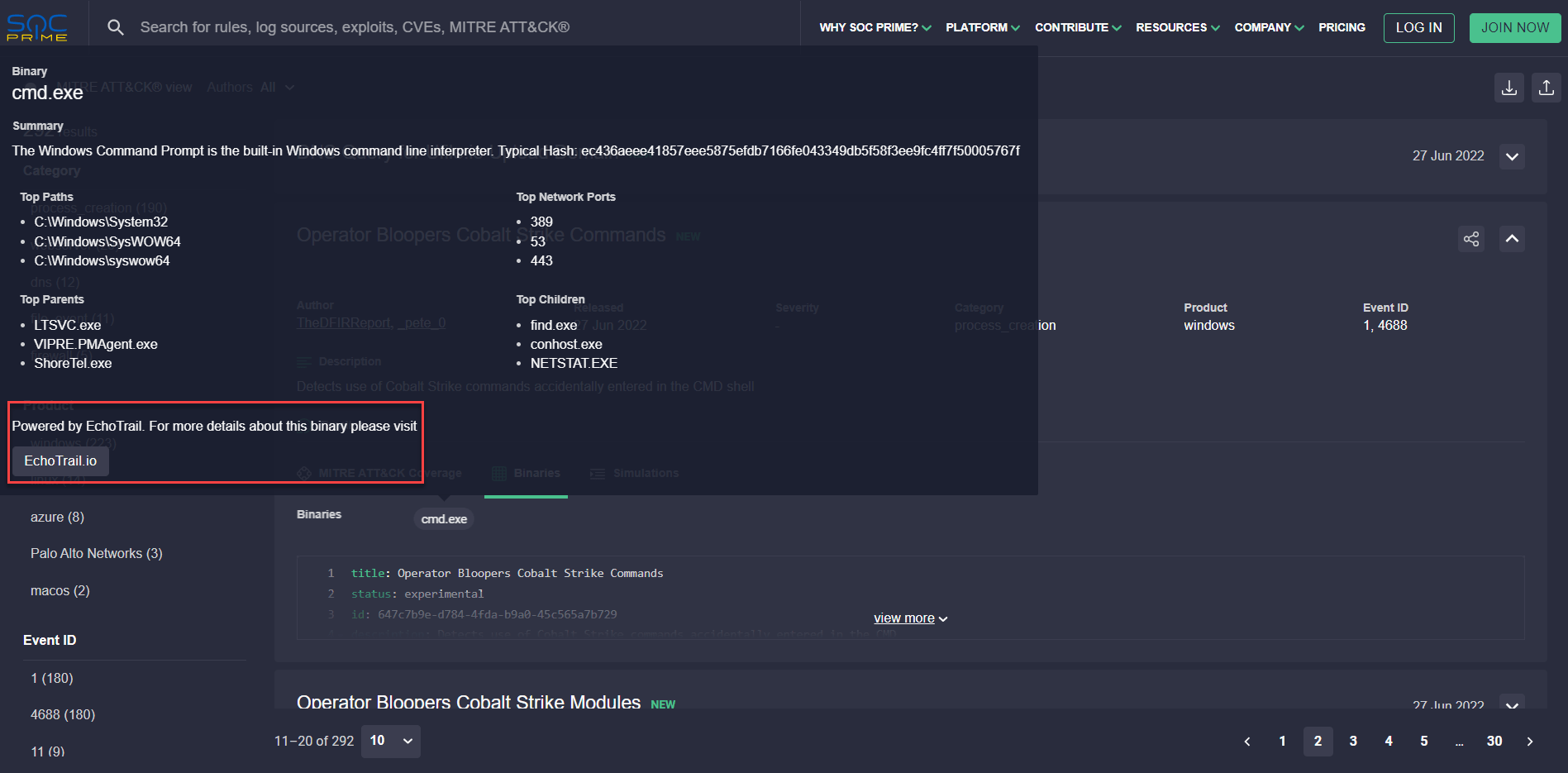Go to page 1
1568x773 pixels.
tap(1282, 742)
